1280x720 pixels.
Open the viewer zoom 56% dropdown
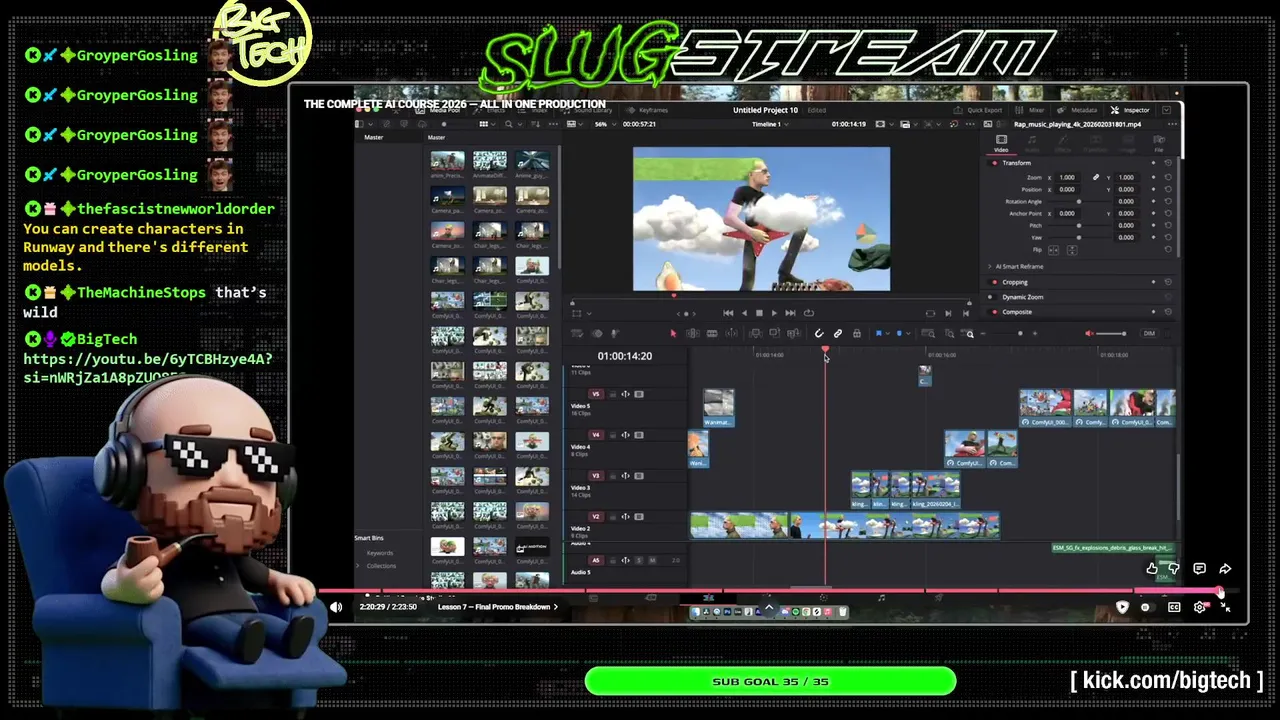pos(603,124)
